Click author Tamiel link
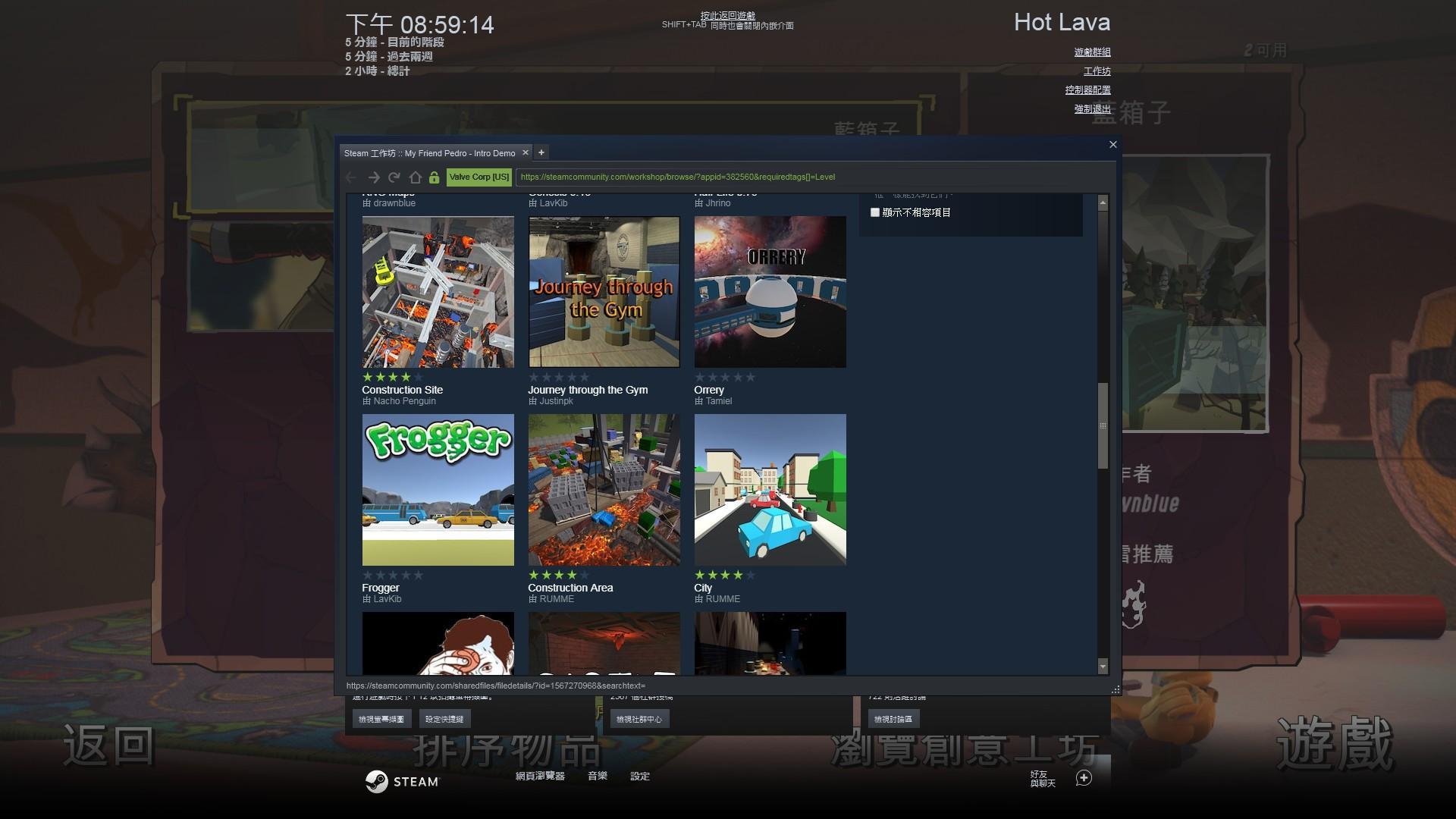Screen dimensions: 1456x819 coord(718,401)
